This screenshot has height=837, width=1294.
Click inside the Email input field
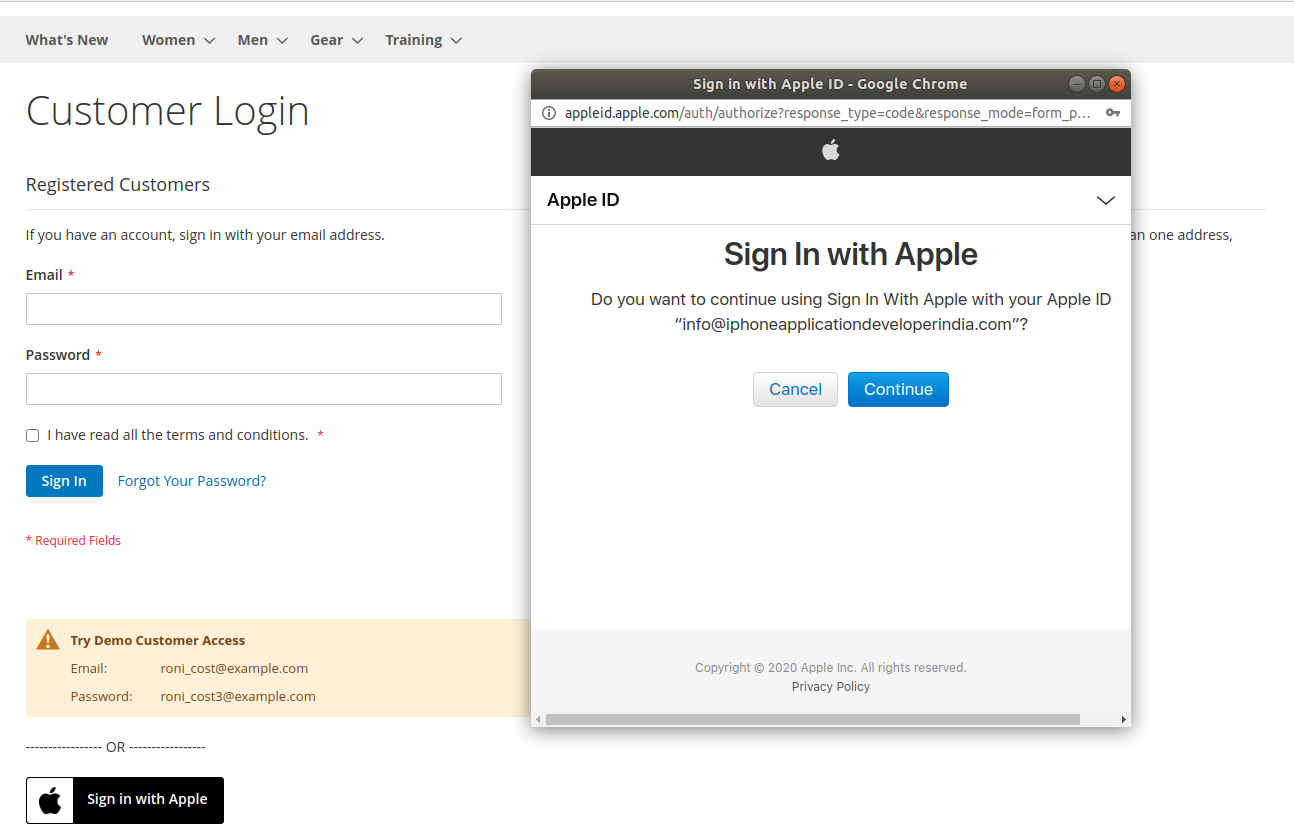click(x=263, y=308)
